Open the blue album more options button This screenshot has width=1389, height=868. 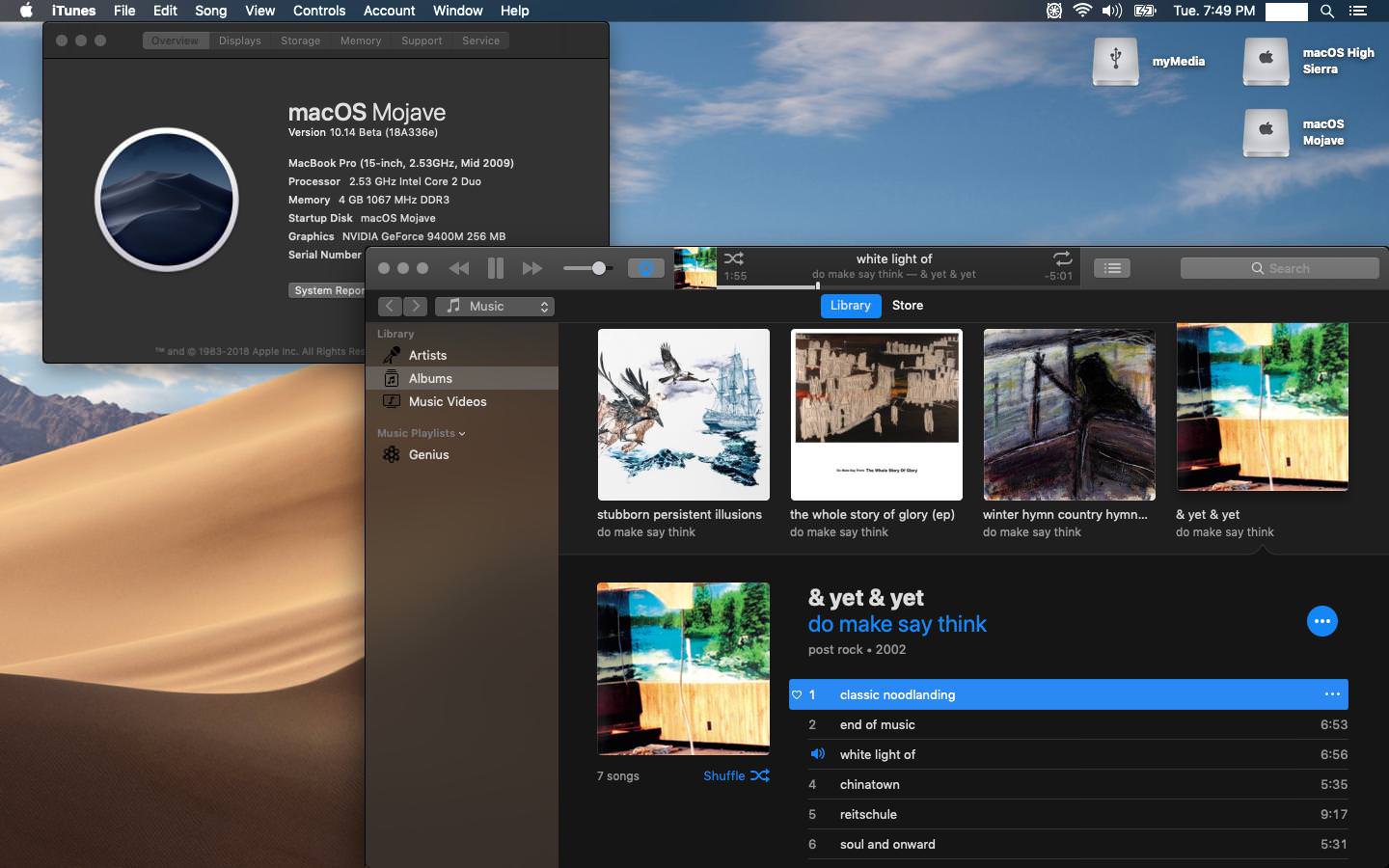(1322, 621)
